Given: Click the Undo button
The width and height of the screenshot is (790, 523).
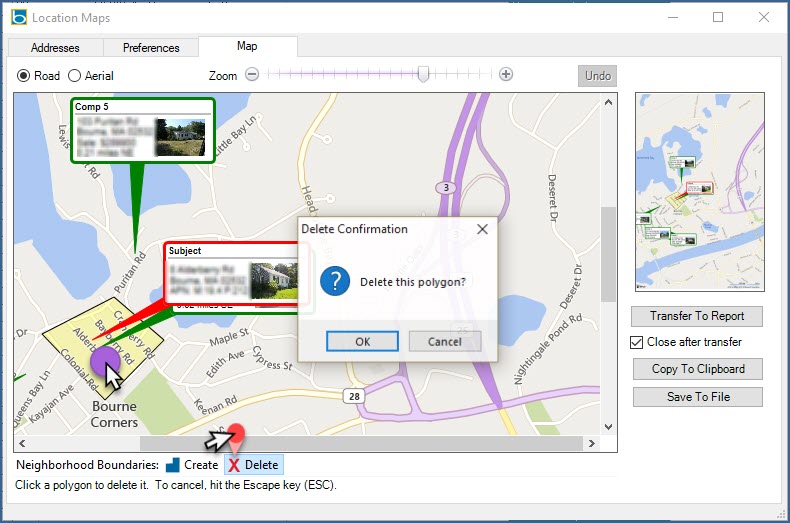Looking at the screenshot, I should 598,76.
